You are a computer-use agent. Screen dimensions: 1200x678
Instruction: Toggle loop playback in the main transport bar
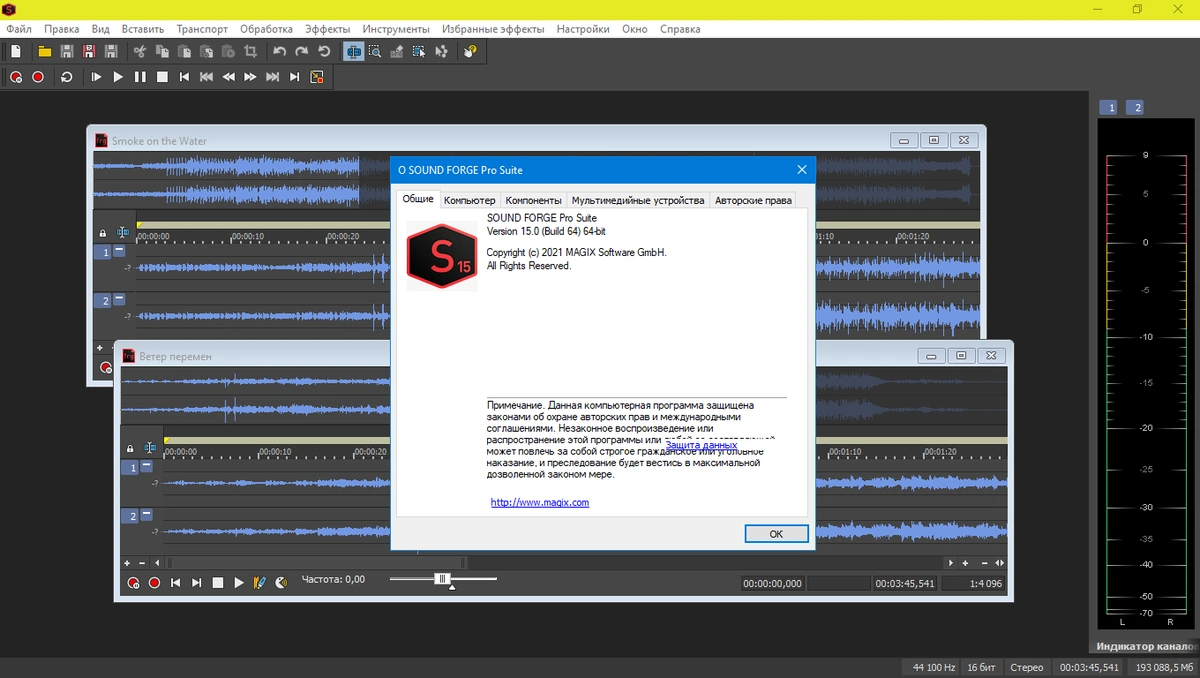click(x=66, y=77)
